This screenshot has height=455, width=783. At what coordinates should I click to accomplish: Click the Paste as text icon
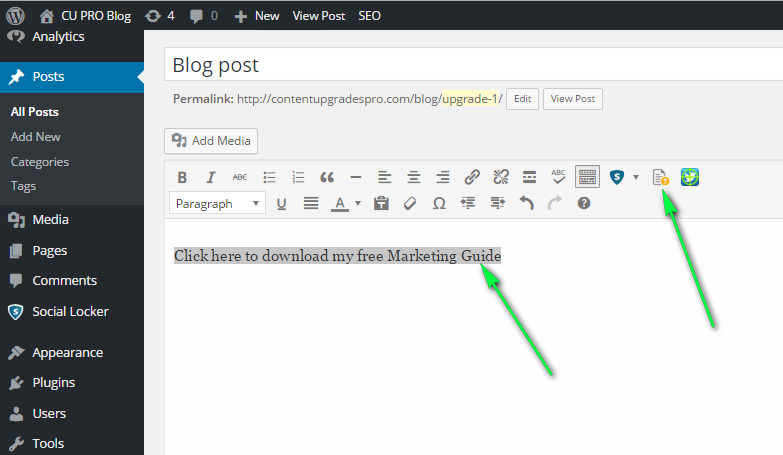(x=381, y=203)
